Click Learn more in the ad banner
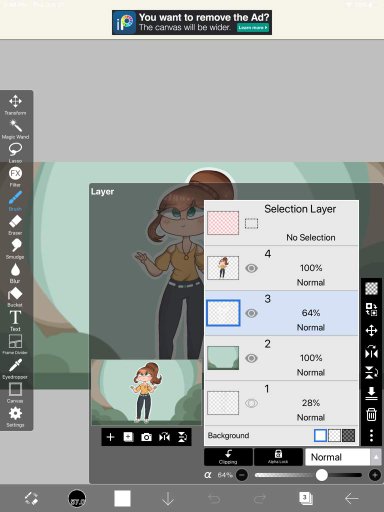384x512 pixels. point(253,28)
